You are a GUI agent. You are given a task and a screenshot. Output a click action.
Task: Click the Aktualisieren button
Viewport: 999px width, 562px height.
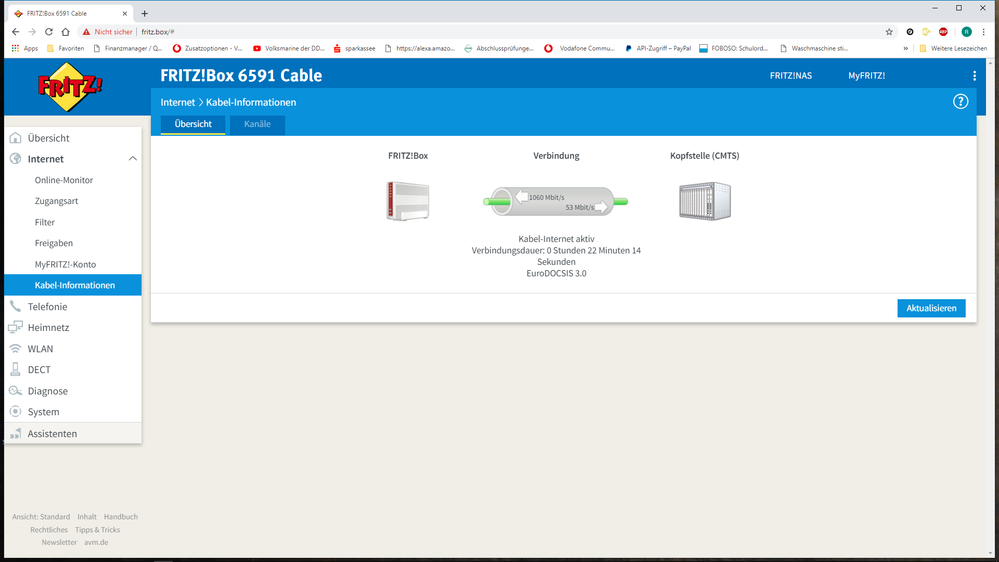click(x=931, y=308)
